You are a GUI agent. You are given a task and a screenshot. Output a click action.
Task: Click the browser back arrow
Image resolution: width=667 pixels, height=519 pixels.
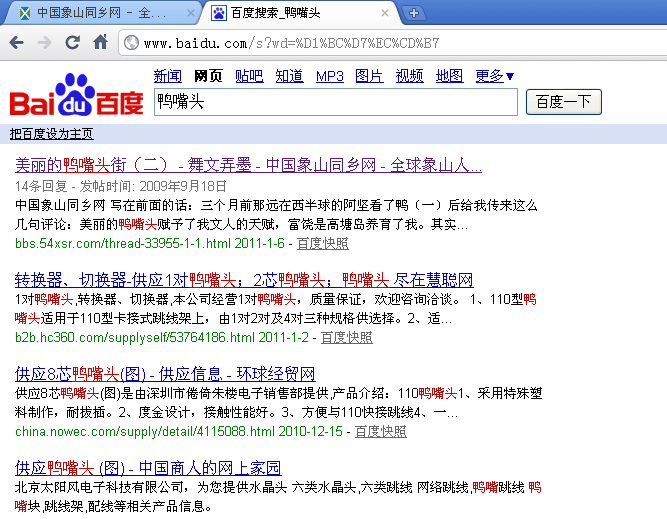click(16, 43)
